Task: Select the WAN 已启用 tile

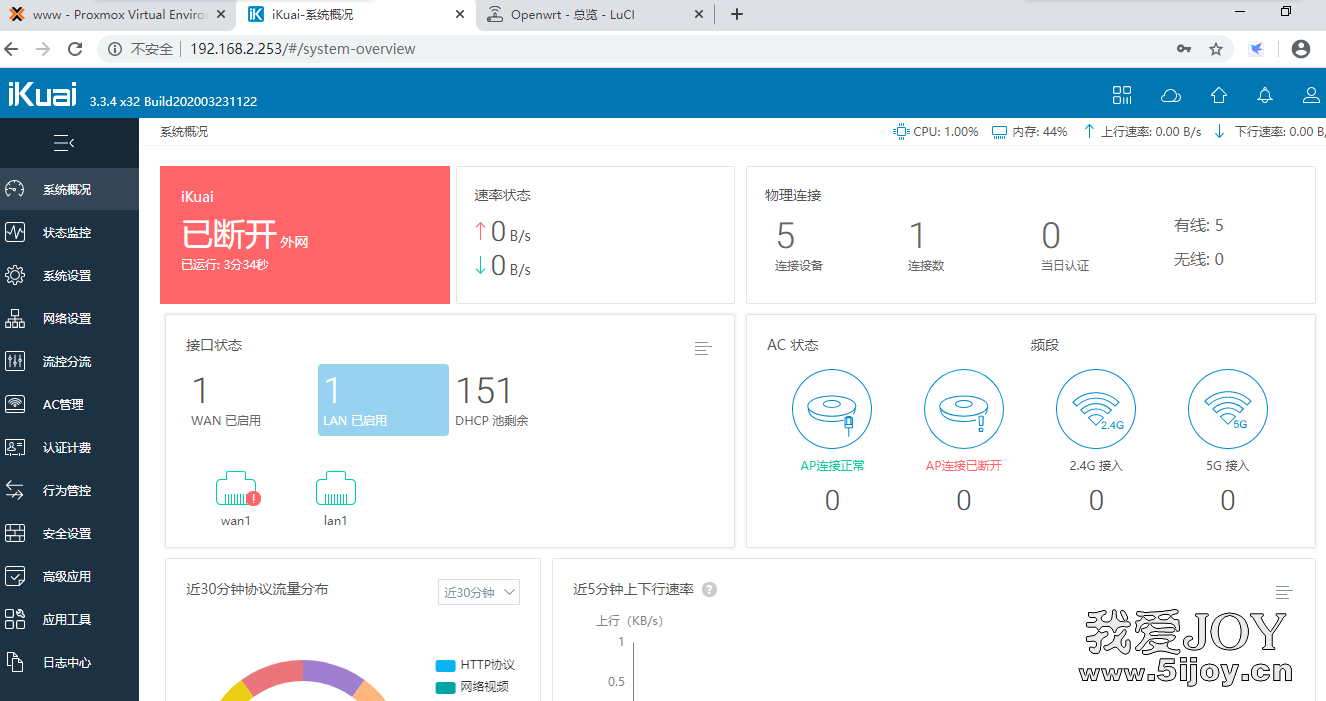Action: coord(226,400)
